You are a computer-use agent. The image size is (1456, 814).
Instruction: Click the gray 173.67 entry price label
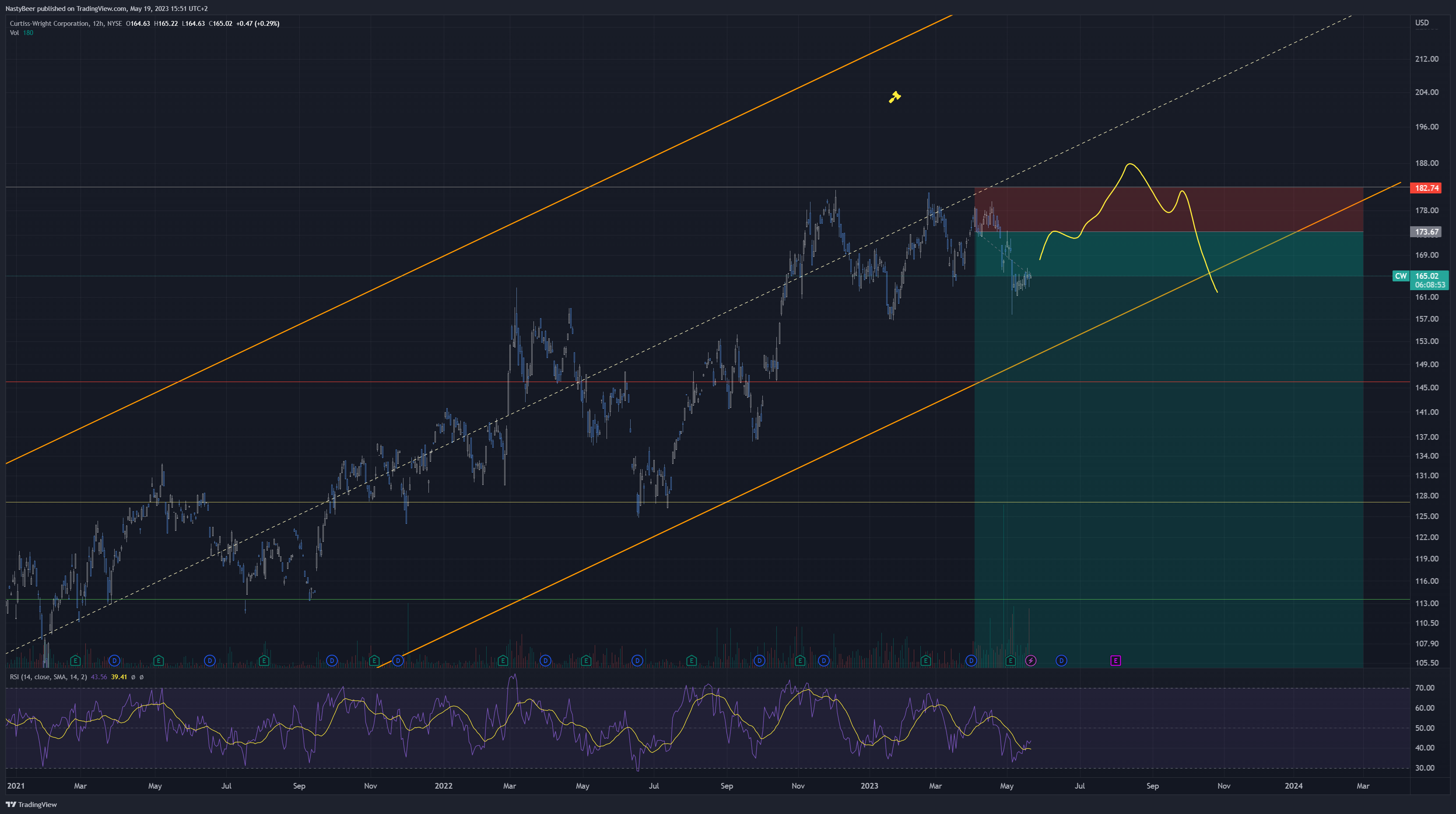tap(1426, 232)
